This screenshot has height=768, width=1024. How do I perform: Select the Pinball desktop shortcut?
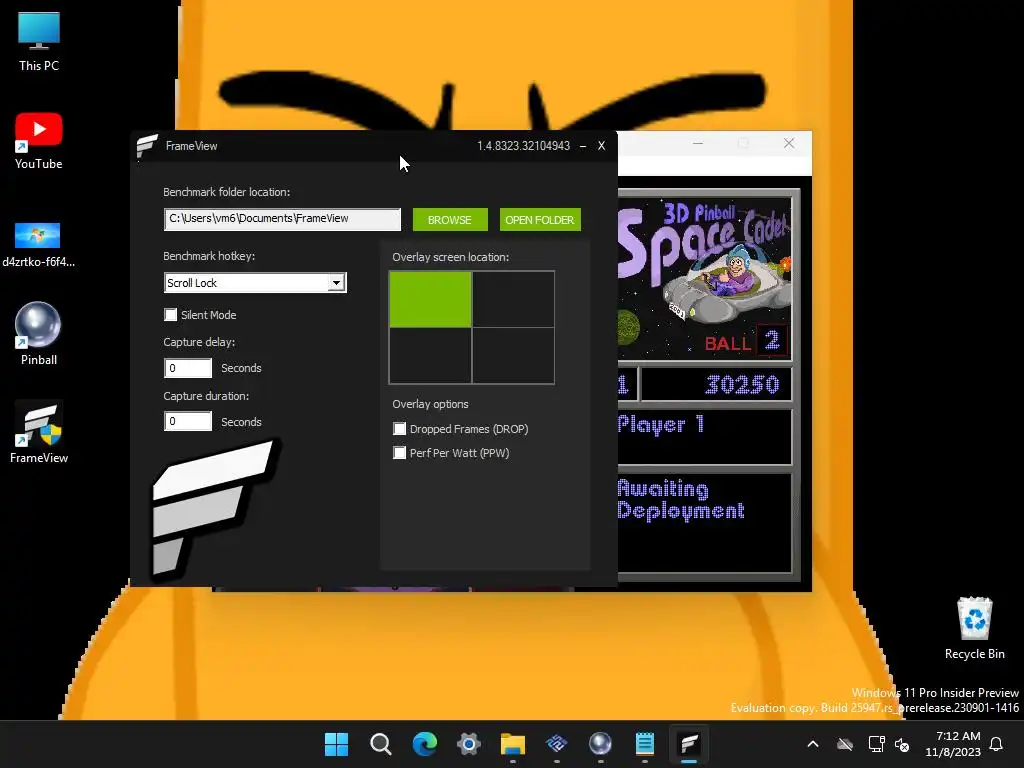pyautogui.click(x=39, y=333)
